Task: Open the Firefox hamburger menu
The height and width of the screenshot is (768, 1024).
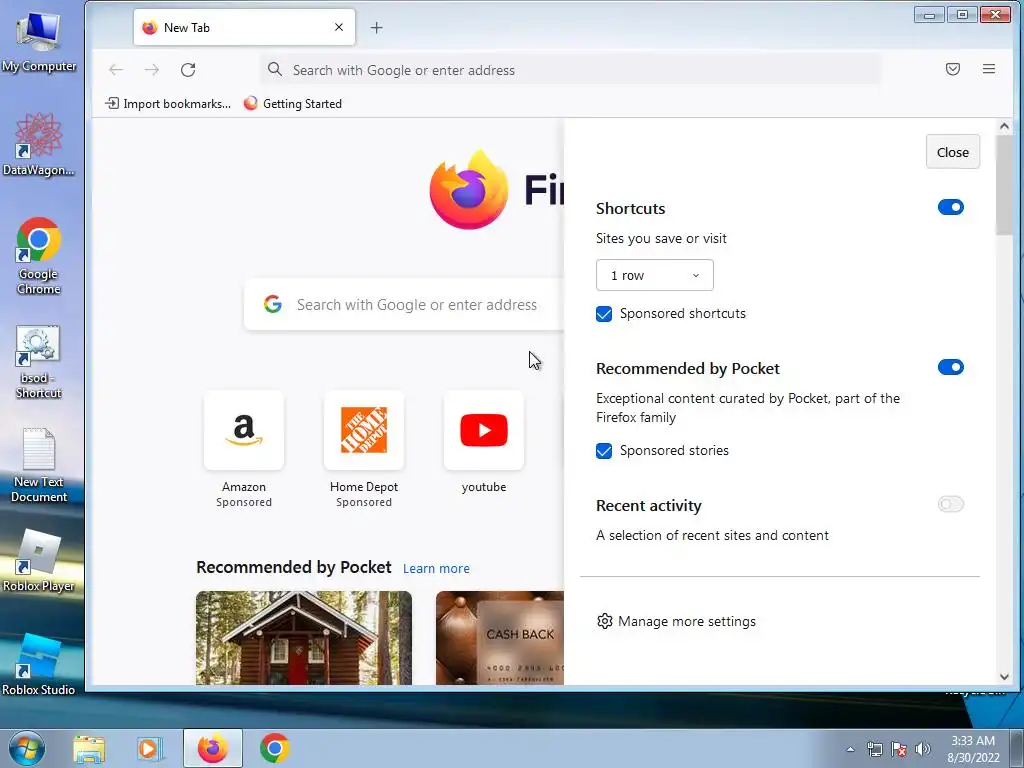Action: (x=989, y=69)
